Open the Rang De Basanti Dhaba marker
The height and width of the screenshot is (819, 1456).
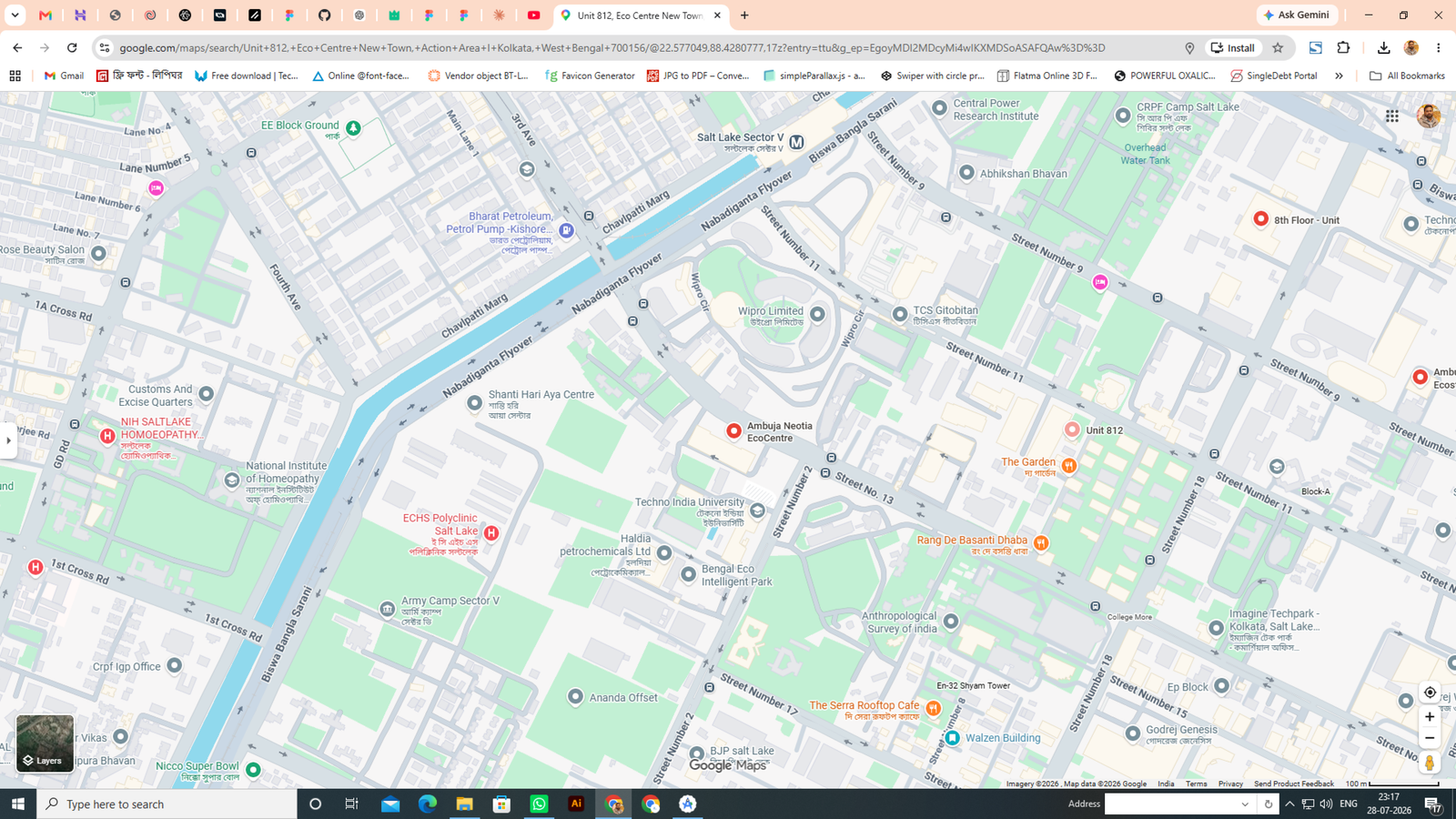coord(1041,543)
